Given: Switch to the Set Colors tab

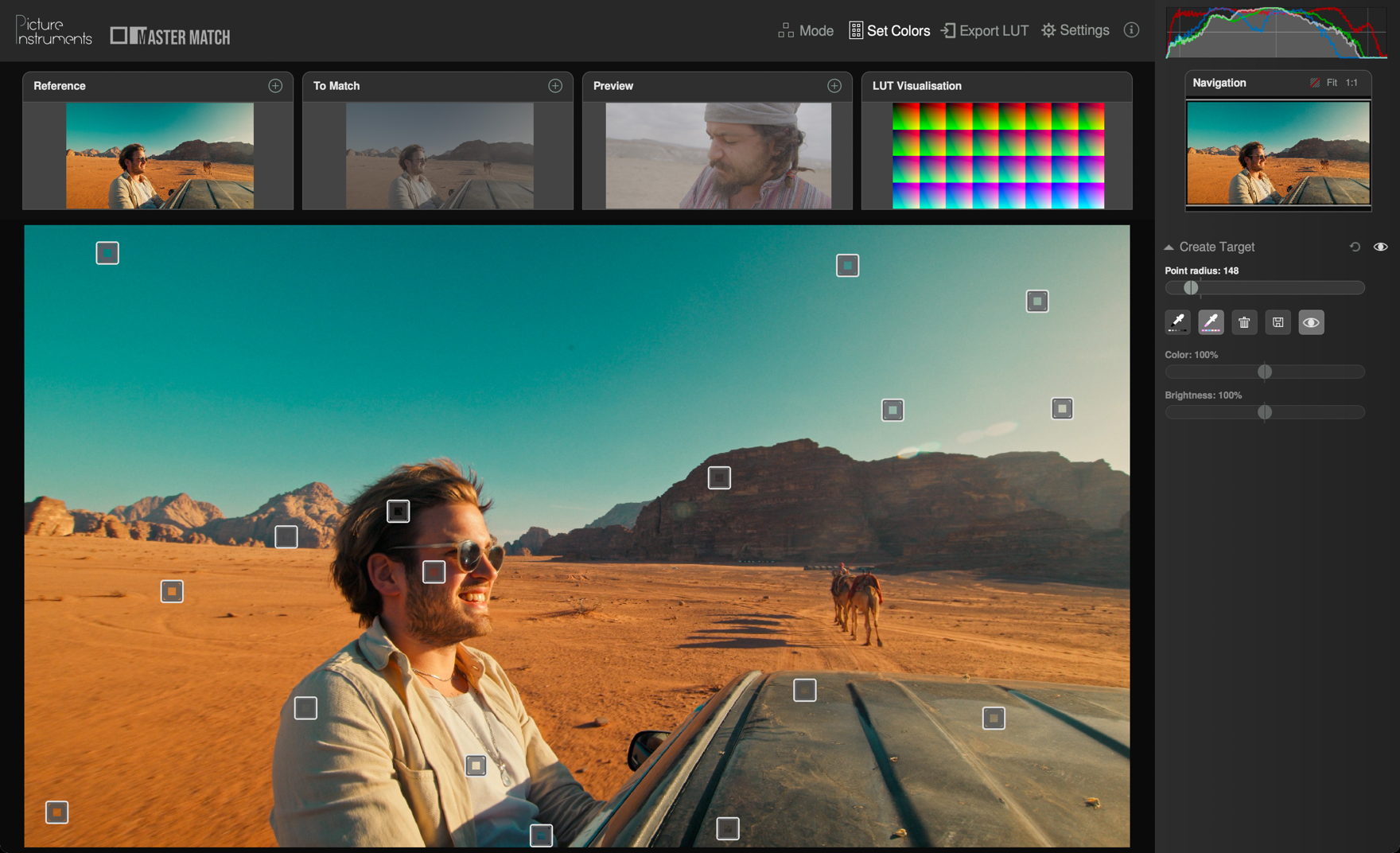Looking at the screenshot, I should (889, 30).
